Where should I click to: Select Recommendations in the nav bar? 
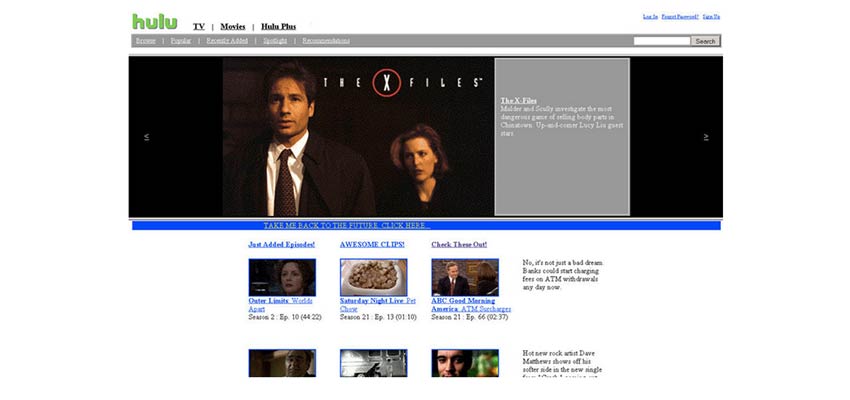(326, 41)
